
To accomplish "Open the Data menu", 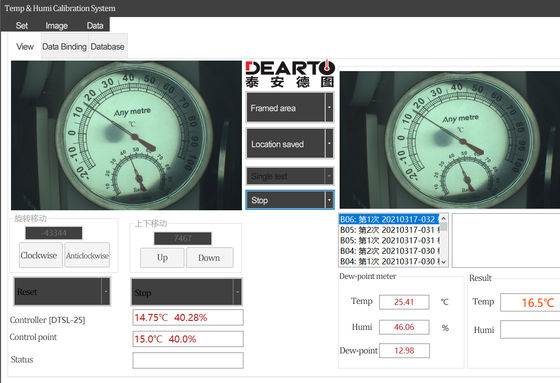I will pyautogui.click(x=95, y=25).
